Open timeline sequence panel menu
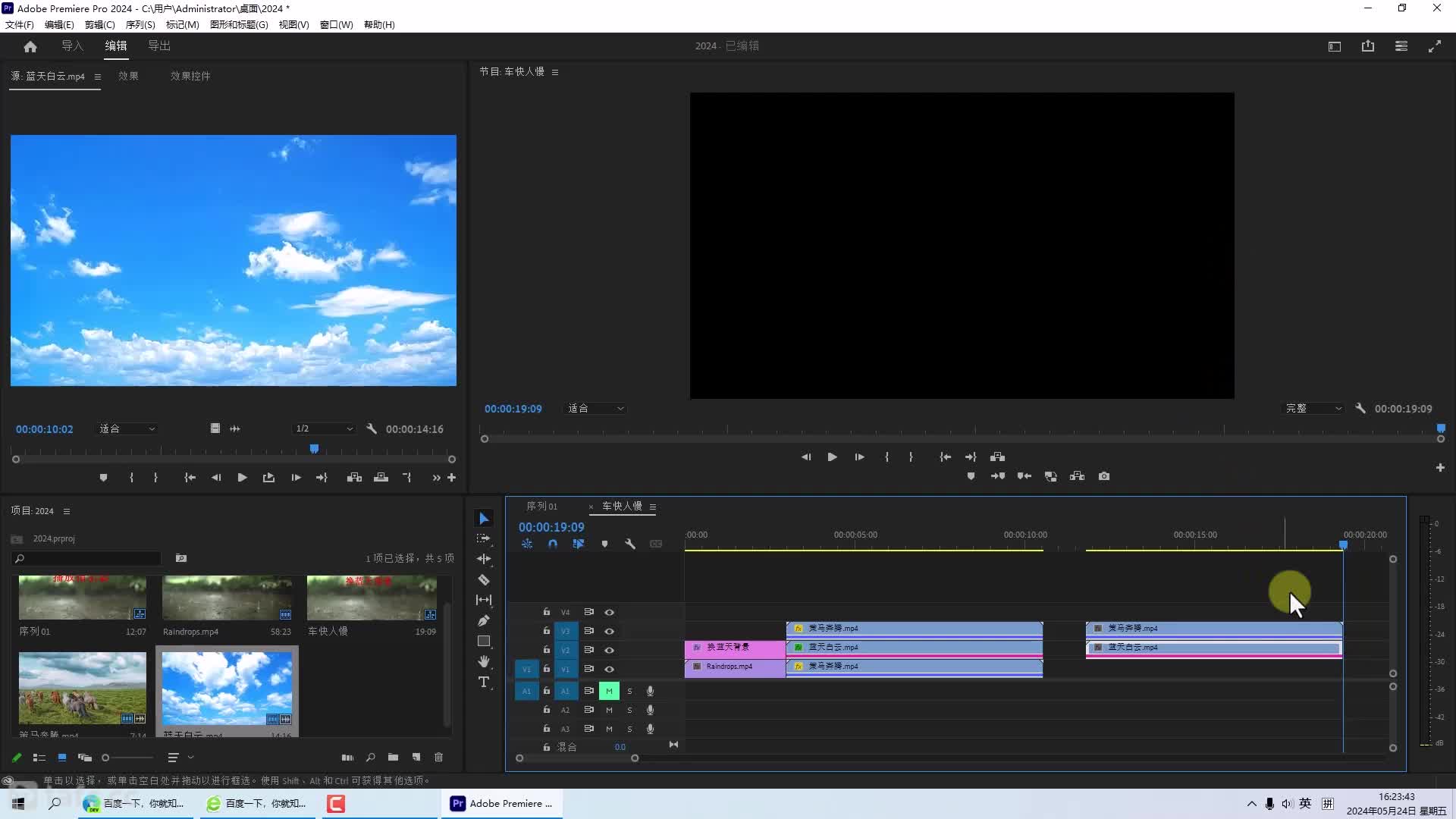Viewport: 1456px width, 819px height. [x=652, y=507]
